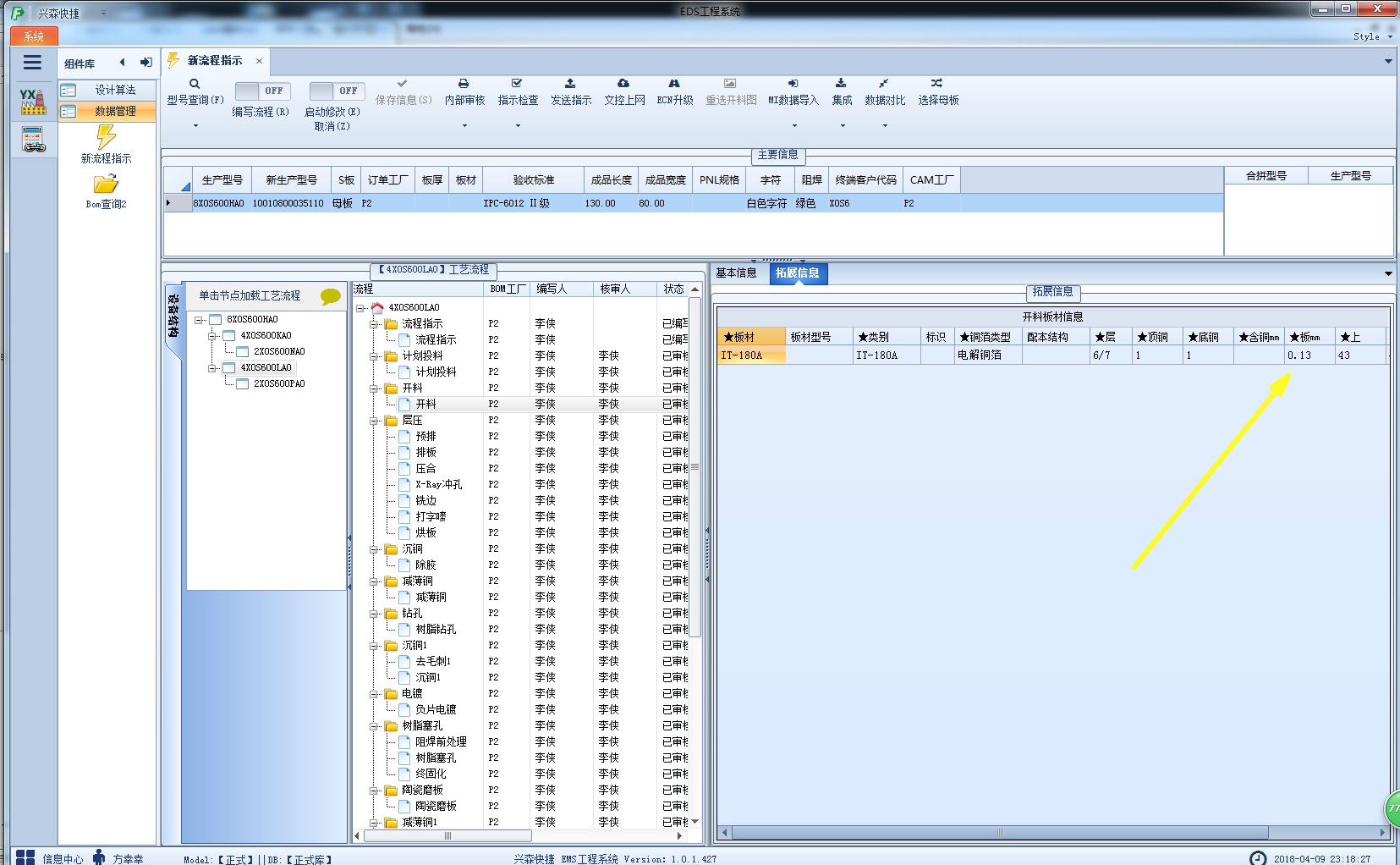Click the clock icon in the status bar
The image size is (1400, 865).
point(1258,858)
